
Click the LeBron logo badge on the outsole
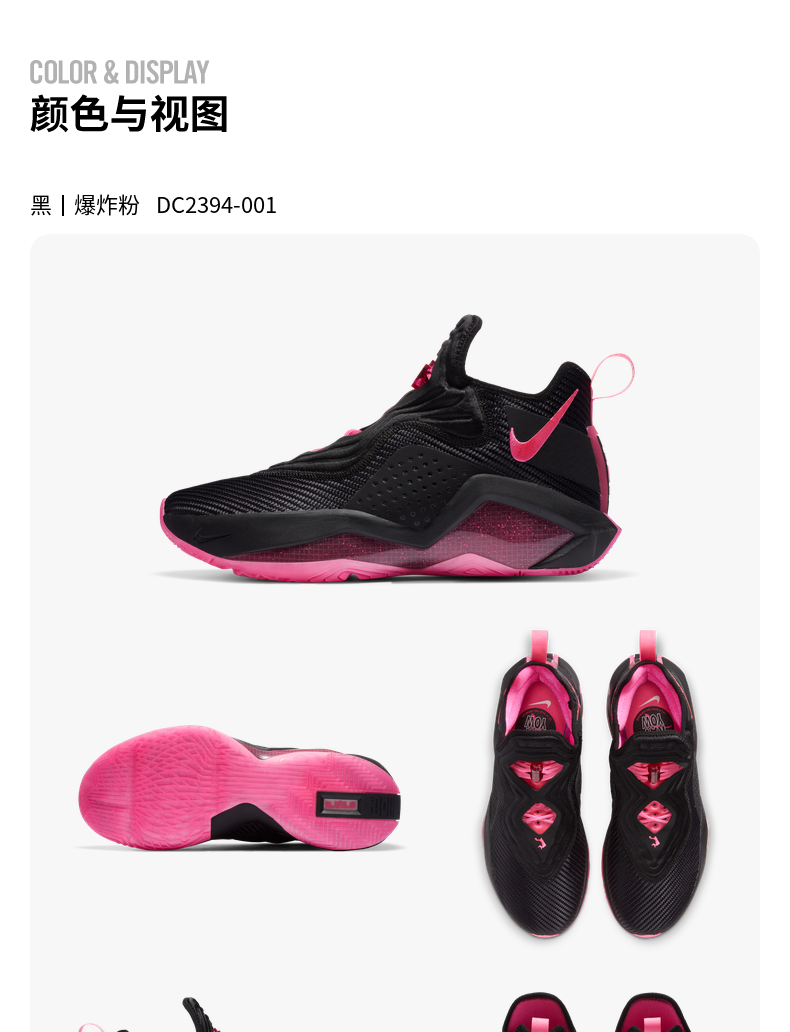point(340,804)
